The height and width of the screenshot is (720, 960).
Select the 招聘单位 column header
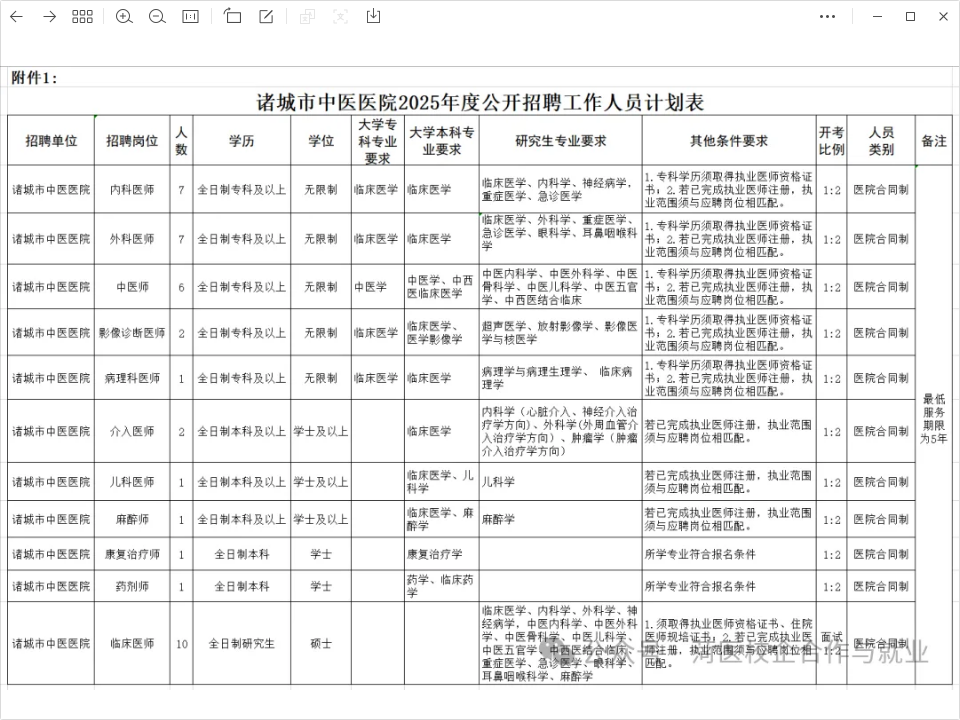coord(51,141)
